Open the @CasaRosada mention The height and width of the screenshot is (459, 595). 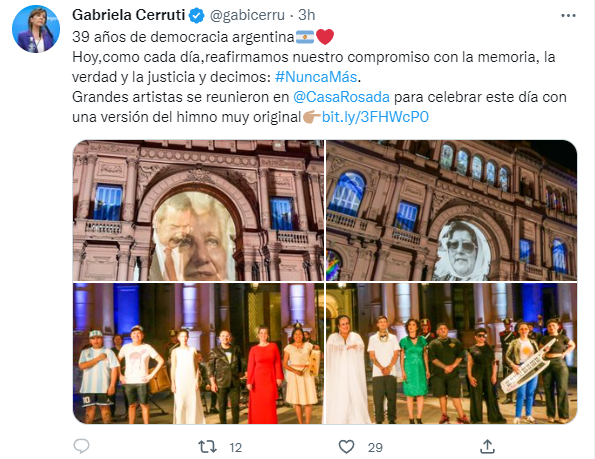[341, 97]
